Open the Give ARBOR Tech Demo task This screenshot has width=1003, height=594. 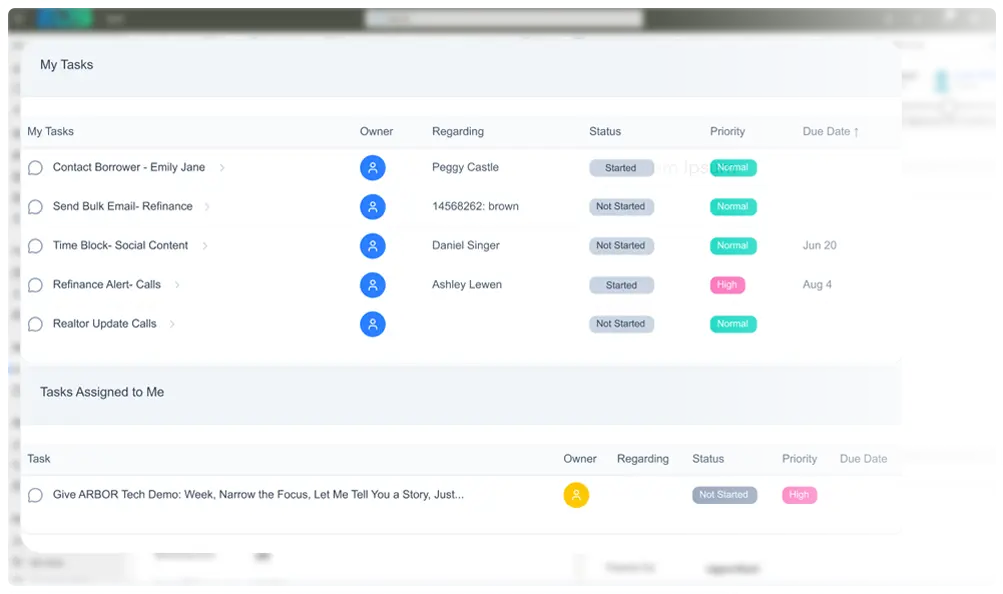click(x=258, y=495)
